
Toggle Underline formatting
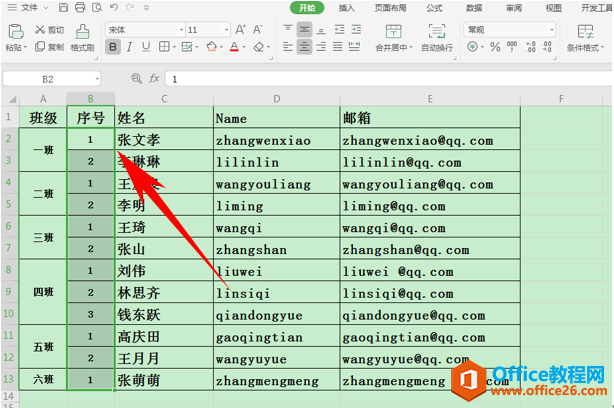pos(146,47)
